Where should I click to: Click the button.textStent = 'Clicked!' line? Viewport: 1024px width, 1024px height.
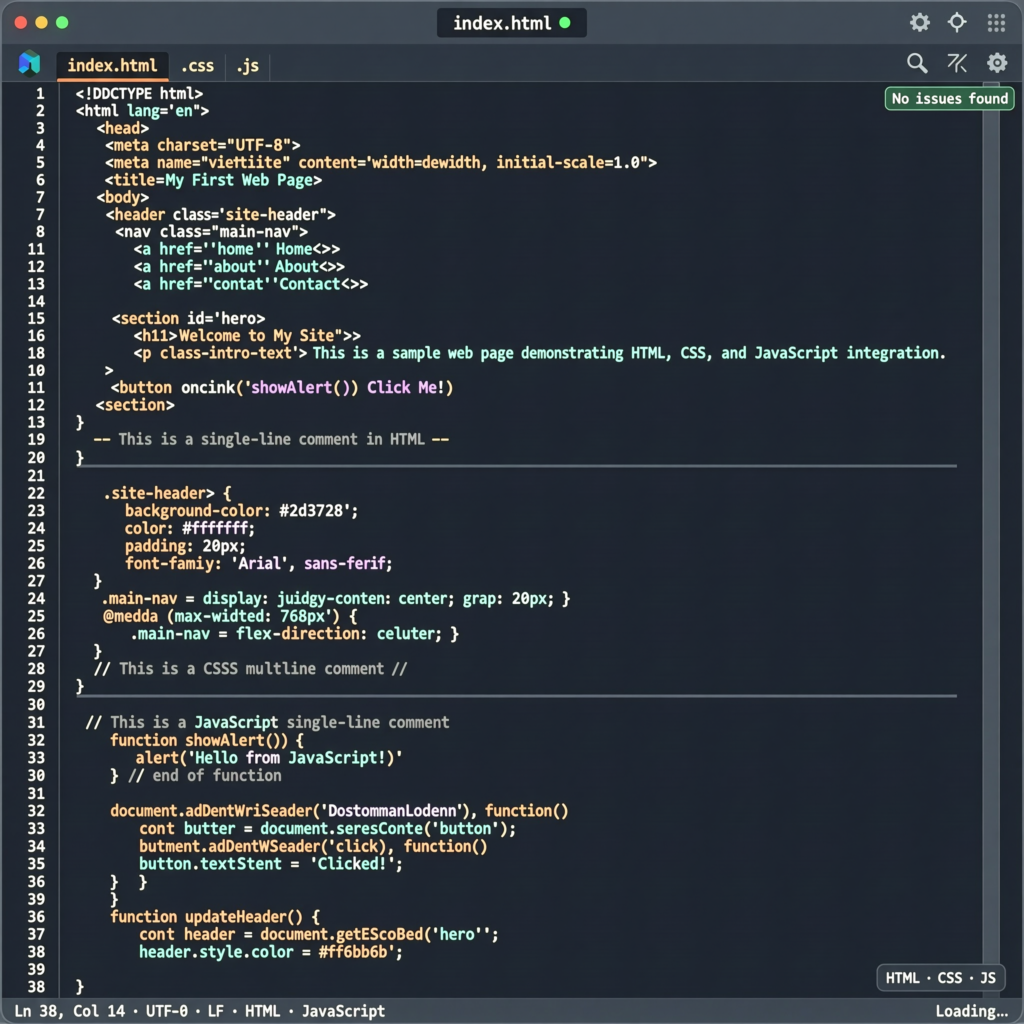(x=270, y=863)
